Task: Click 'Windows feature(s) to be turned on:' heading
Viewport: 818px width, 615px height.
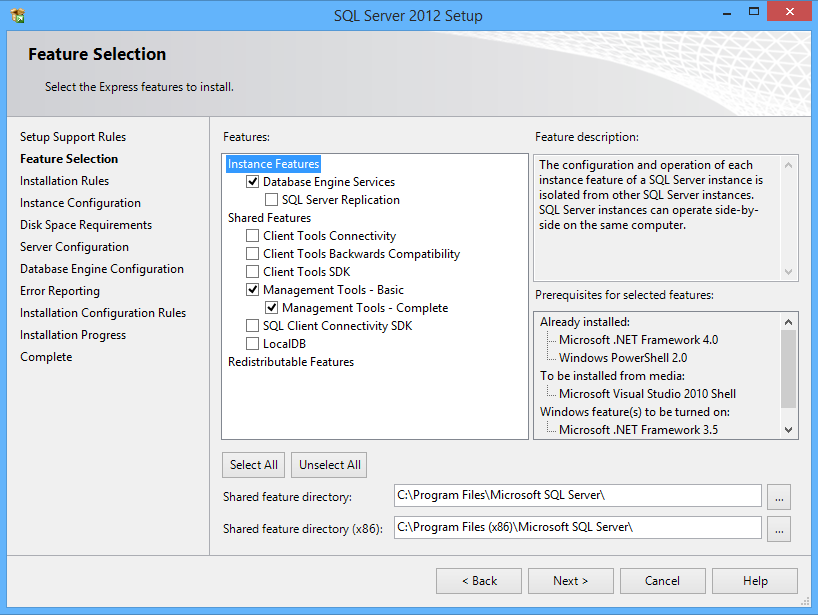Action: click(x=634, y=412)
